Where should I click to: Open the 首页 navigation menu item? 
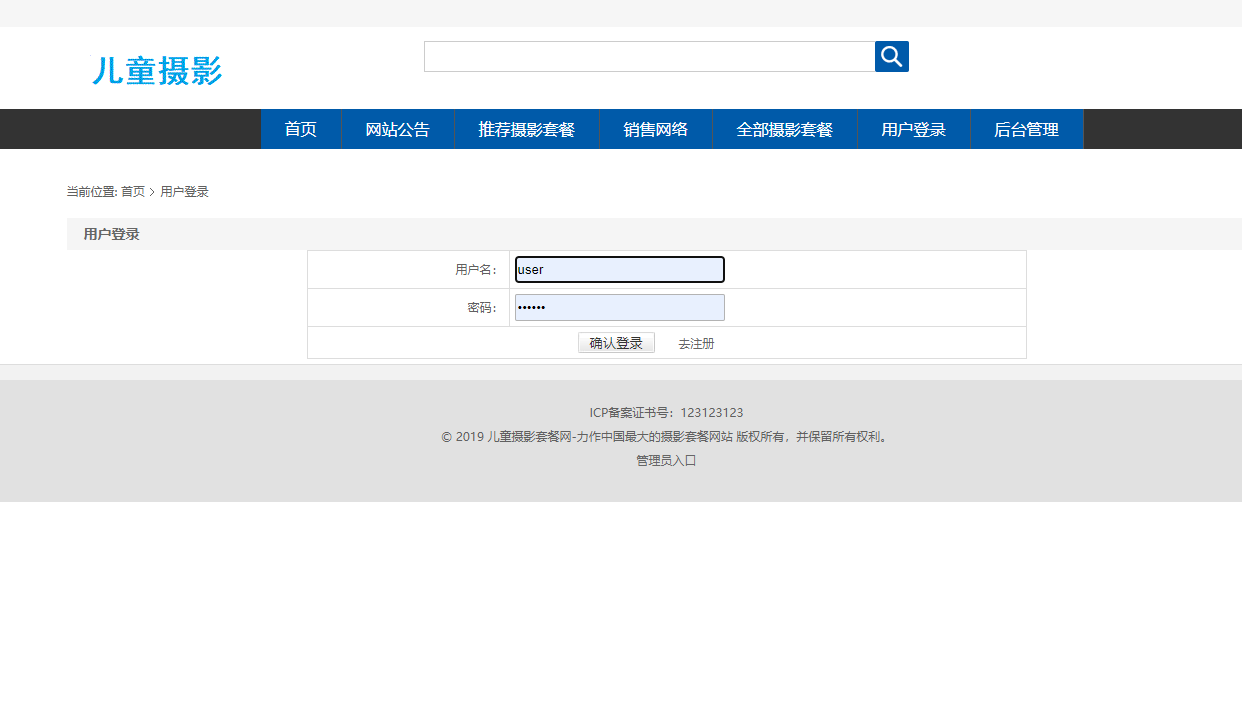click(x=300, y=129)
